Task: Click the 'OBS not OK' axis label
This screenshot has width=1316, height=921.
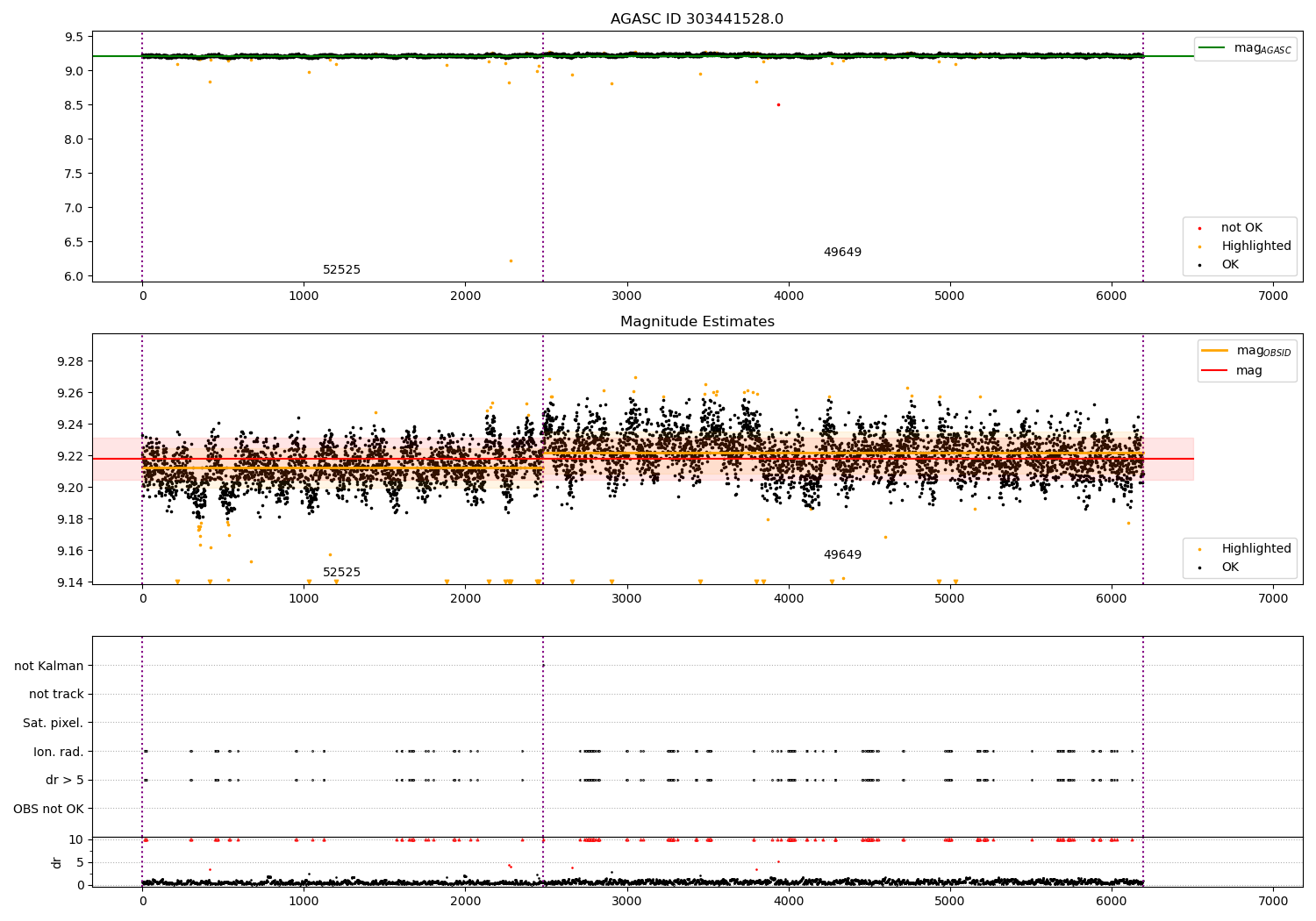Action: (48, 809)
